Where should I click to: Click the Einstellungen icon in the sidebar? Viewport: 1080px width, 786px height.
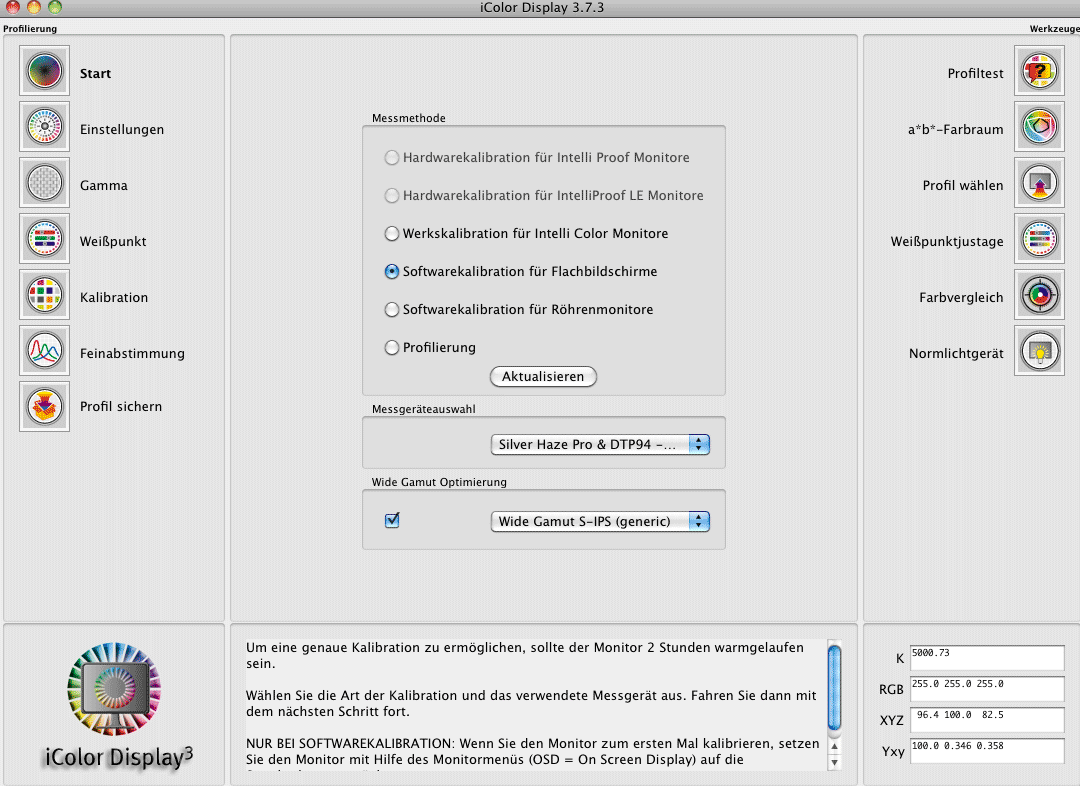[x=44, y=128]
